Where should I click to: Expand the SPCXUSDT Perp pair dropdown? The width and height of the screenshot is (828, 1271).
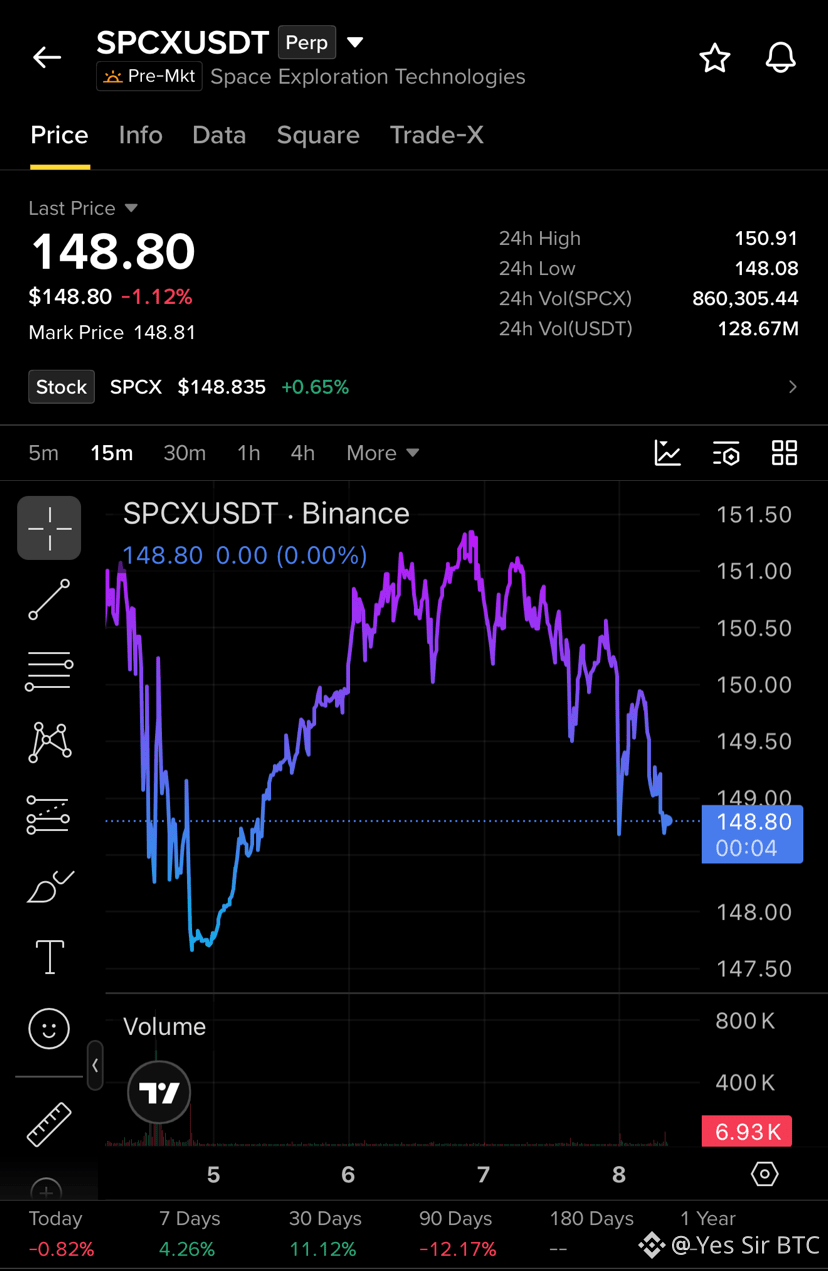pyautogui.click(x=355, y=43)
